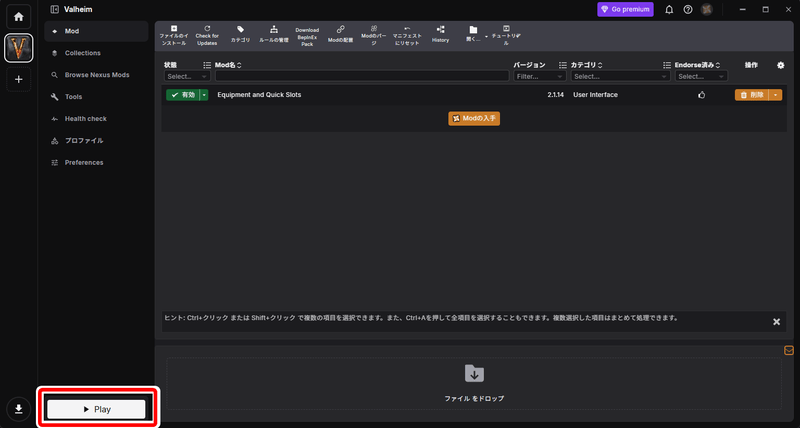Click ファイルをドロップ drop area
The width and height of the screenshot is (800, 428).
point(474,383)
